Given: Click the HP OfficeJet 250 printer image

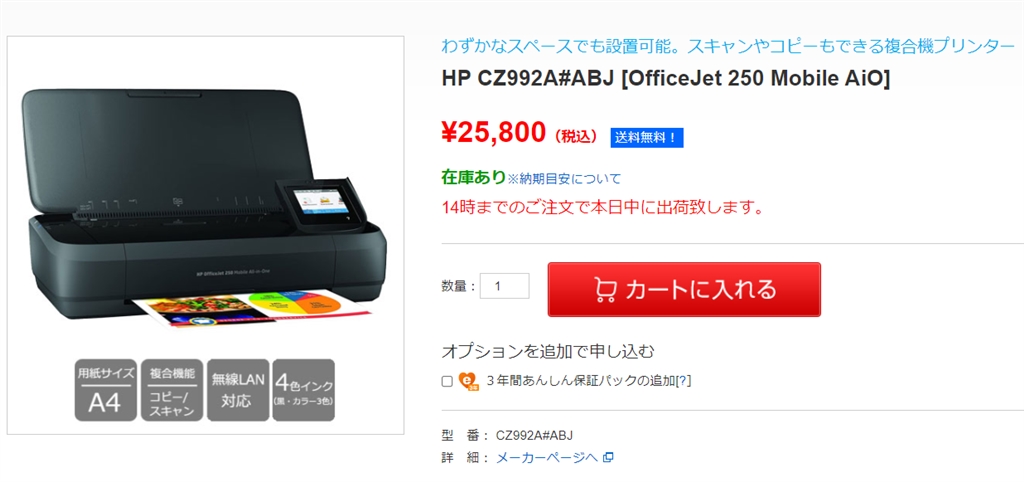Looking at the screenshot, I should pos(204,209).
